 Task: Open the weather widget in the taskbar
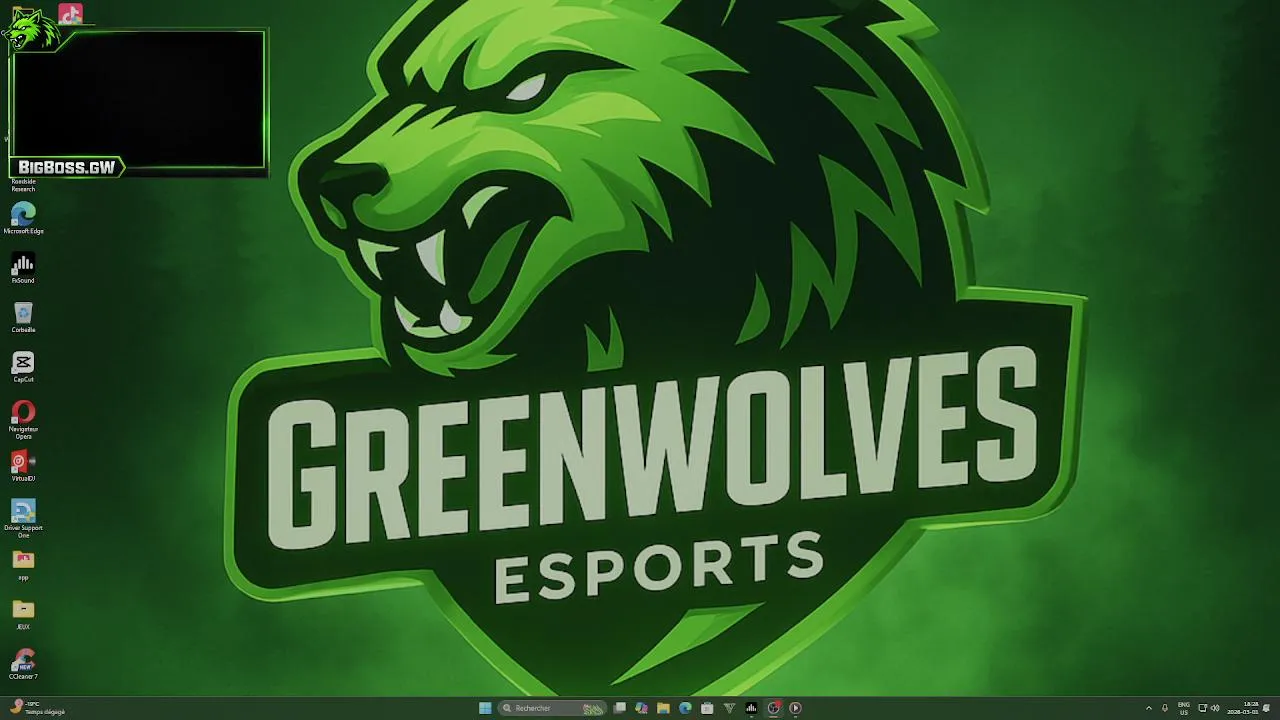[x=38, y=708]
